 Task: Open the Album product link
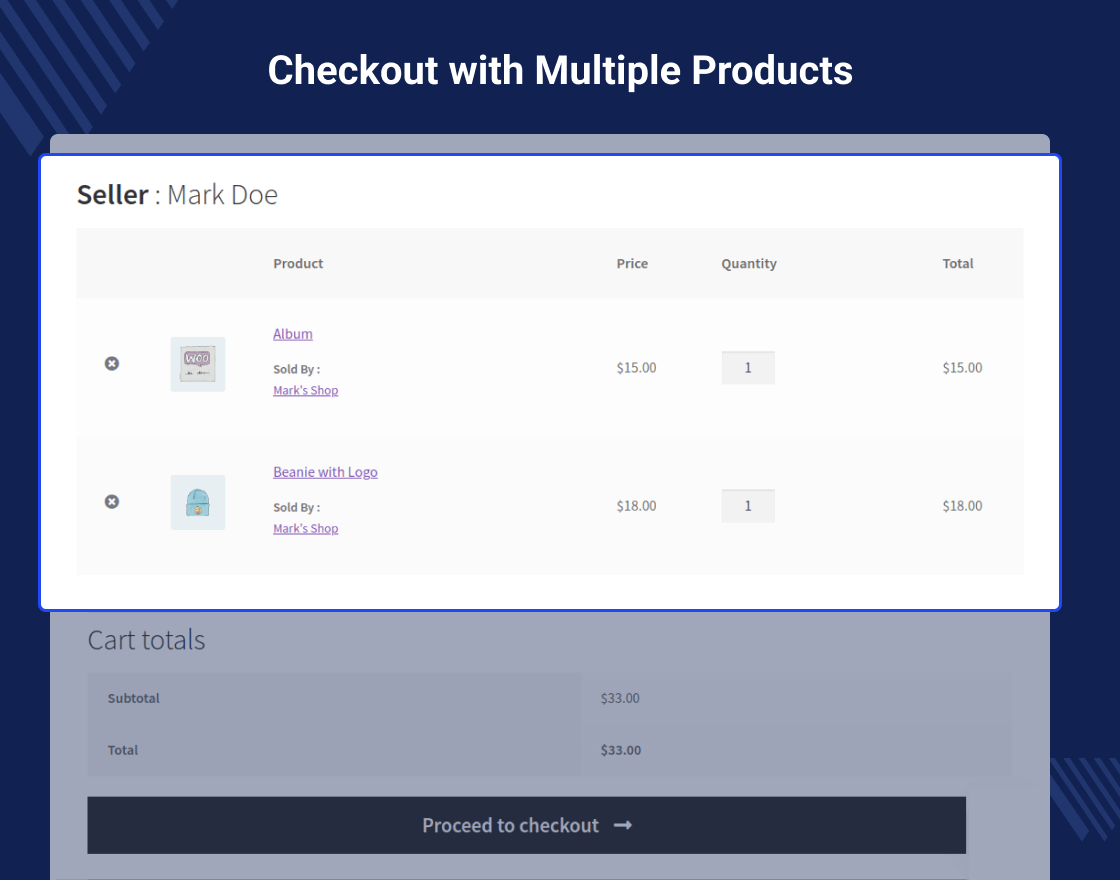[x=293, y=334]
